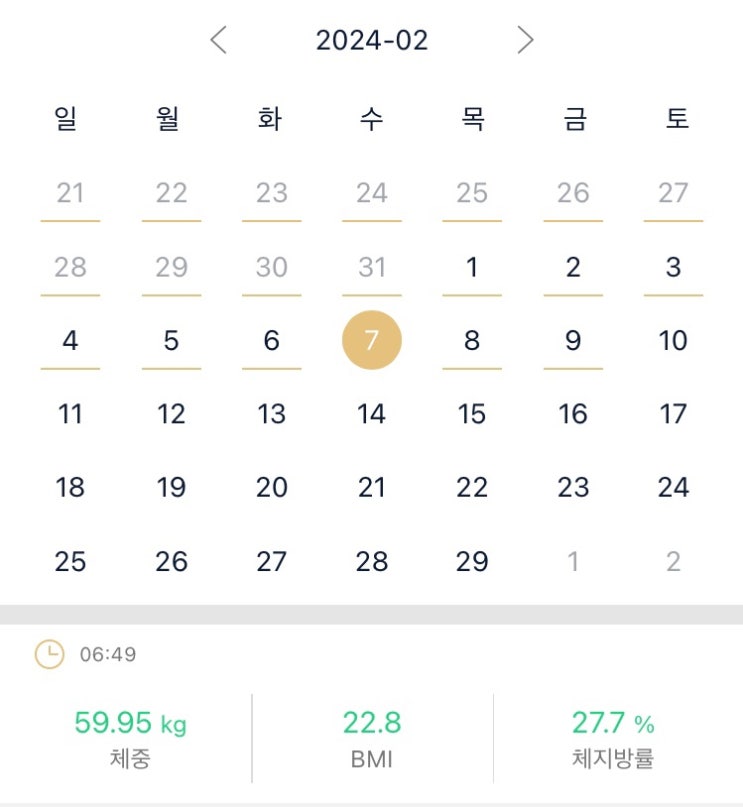
Task: Select February 20 on the calendar
Action: point(272,487)
